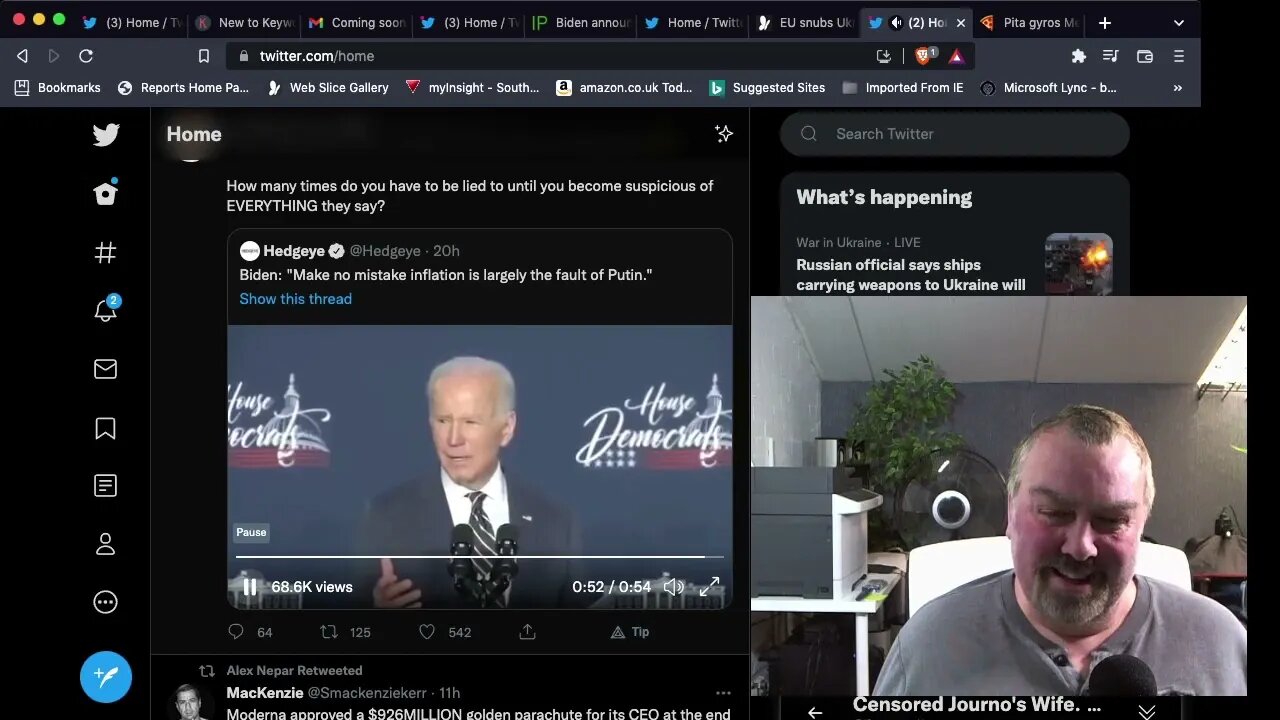The width and height of the screenshot is (1280, 720).
Task: Open MacKenzie tweet more options
Action: click(723, 693)
